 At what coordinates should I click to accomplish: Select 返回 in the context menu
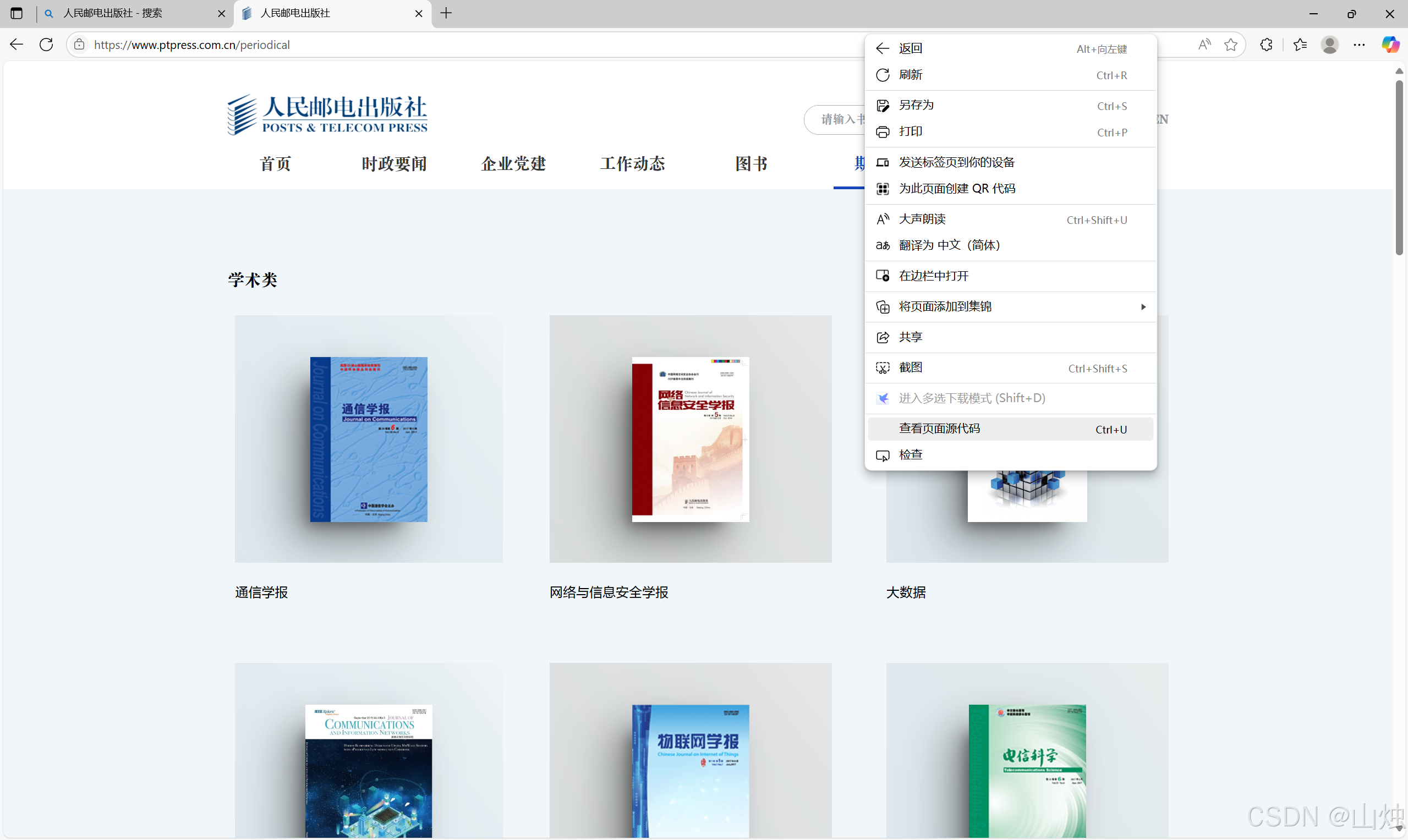tap(1011, 48)
